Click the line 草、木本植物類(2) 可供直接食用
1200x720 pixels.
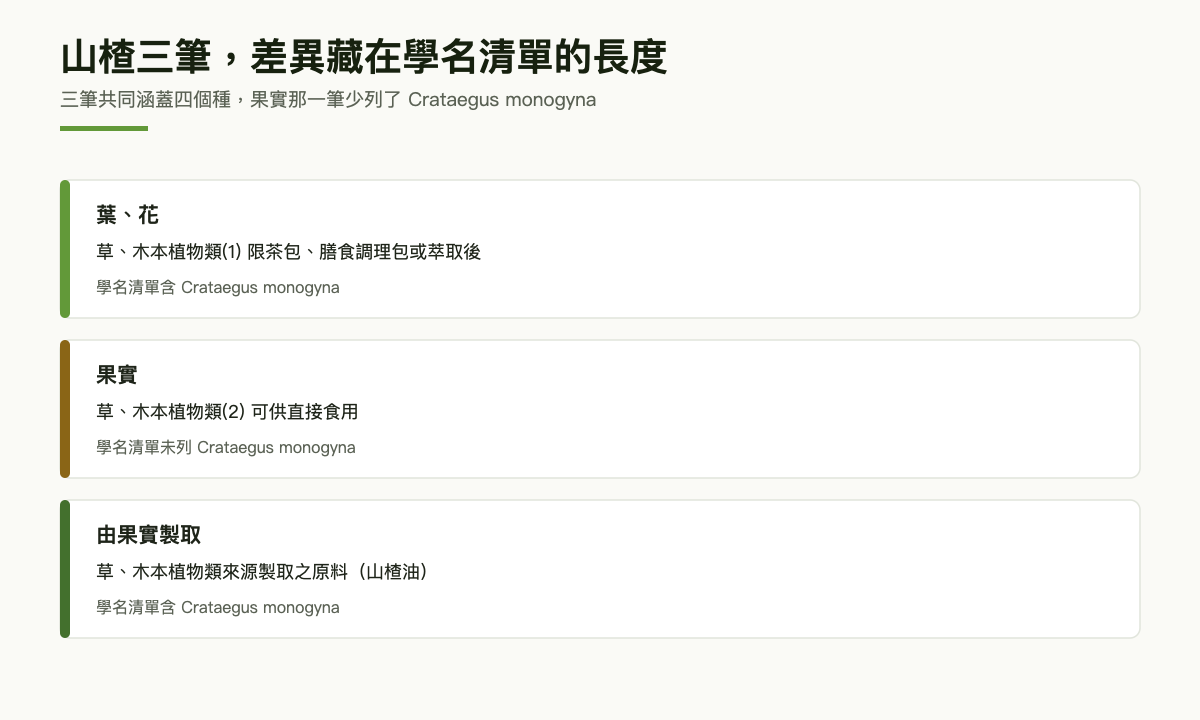point(227,412)
